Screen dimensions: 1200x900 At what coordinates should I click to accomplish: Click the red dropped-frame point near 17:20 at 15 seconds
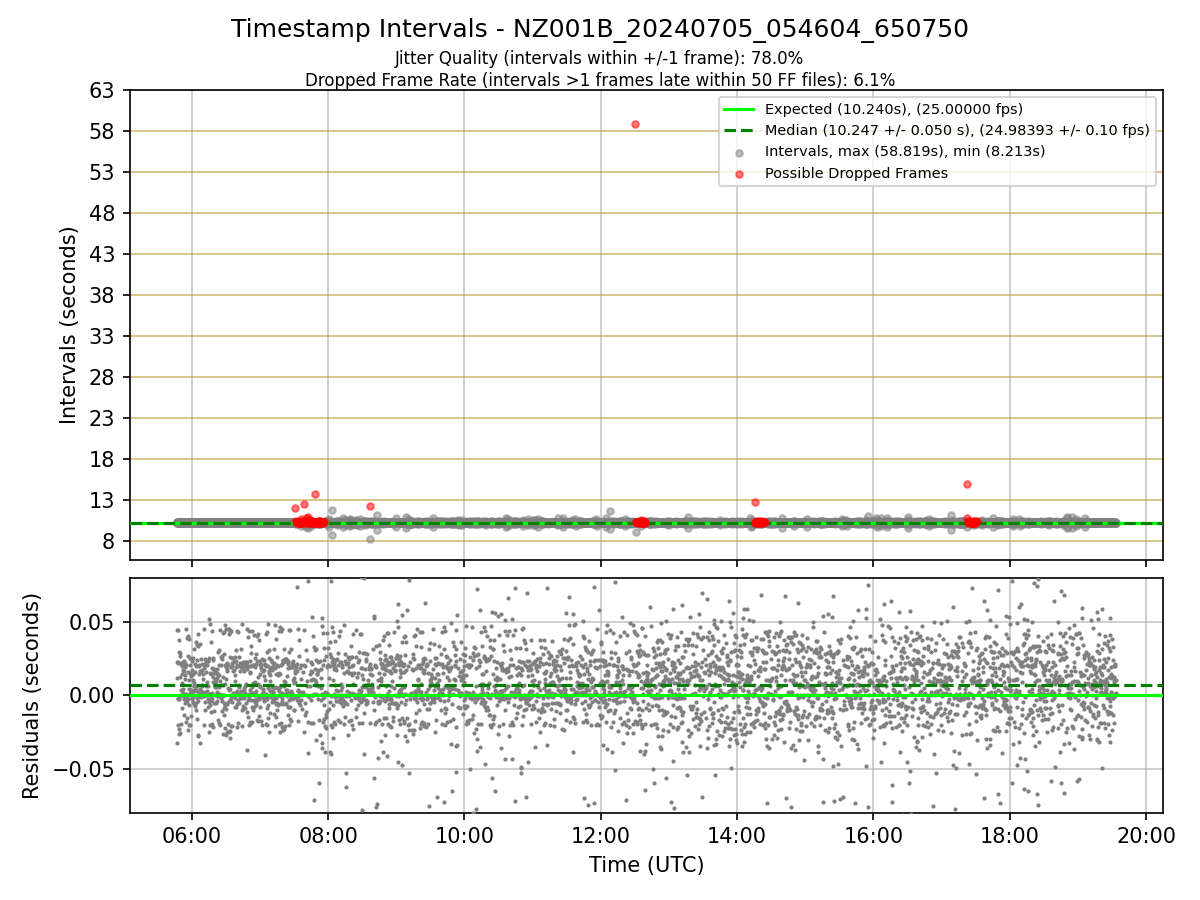click(x=967, y=484)
